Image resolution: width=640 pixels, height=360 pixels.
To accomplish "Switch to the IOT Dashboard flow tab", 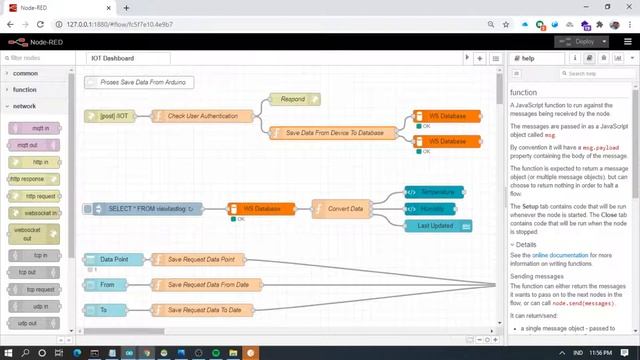I will click(128, 58).
